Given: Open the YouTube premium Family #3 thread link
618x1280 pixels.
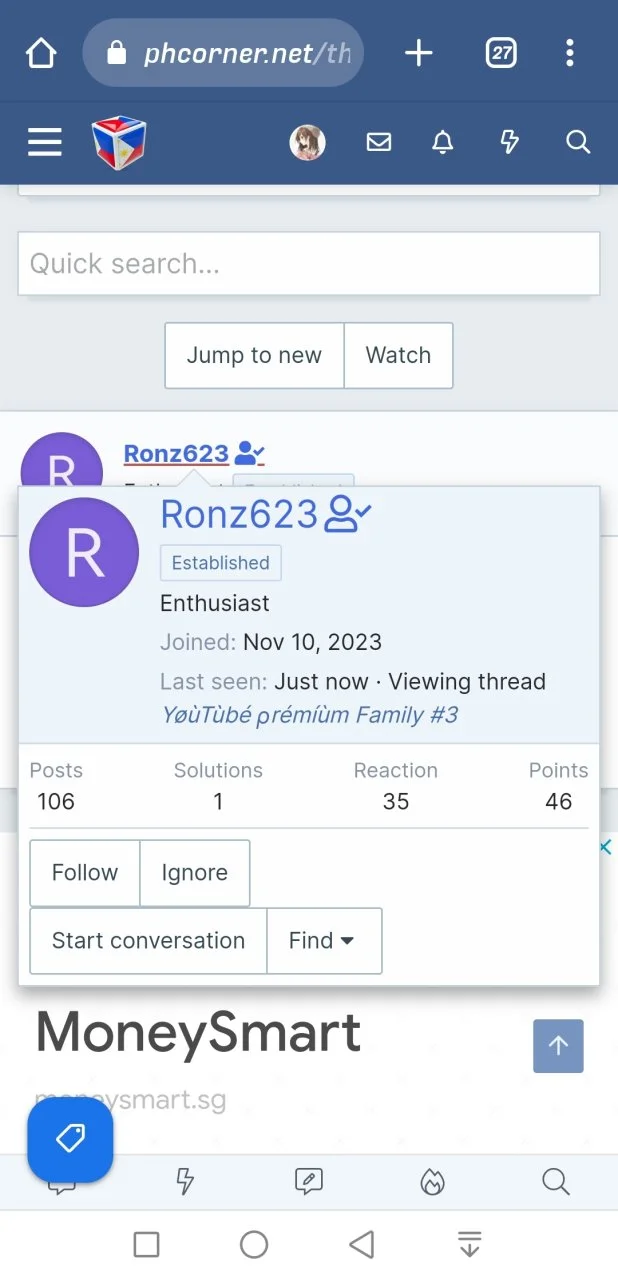Looking at the screenshot, I should pos(309,715).
